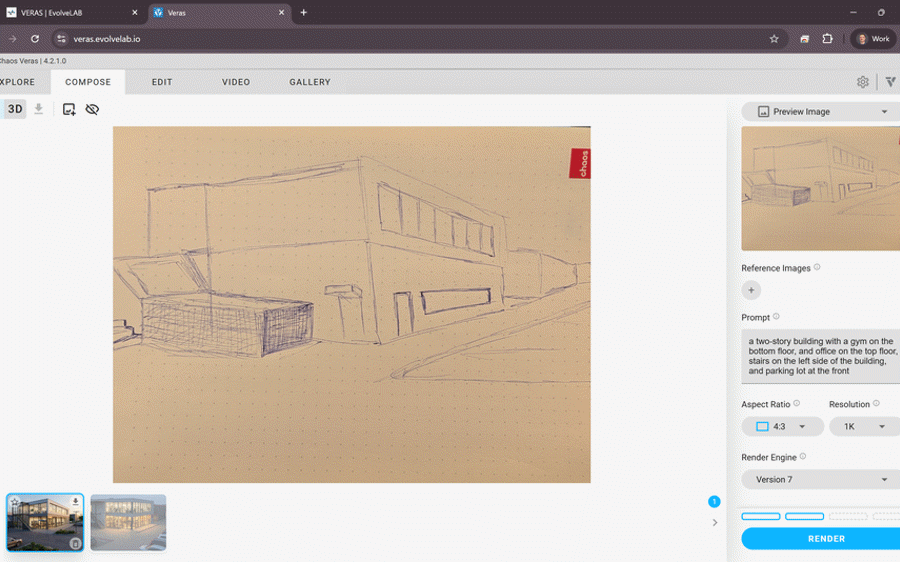Click the Prompt info icon
The width and height of the screenshot is (900, 562).
pyautogui.click(x=776, y=316)
